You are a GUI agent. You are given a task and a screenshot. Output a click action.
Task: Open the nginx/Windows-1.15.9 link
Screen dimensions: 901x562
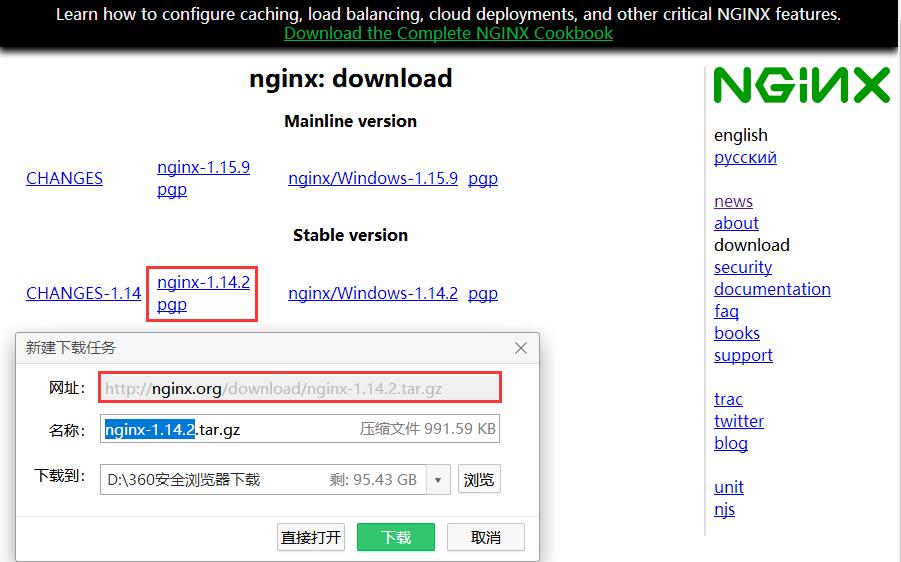(373, 178)
